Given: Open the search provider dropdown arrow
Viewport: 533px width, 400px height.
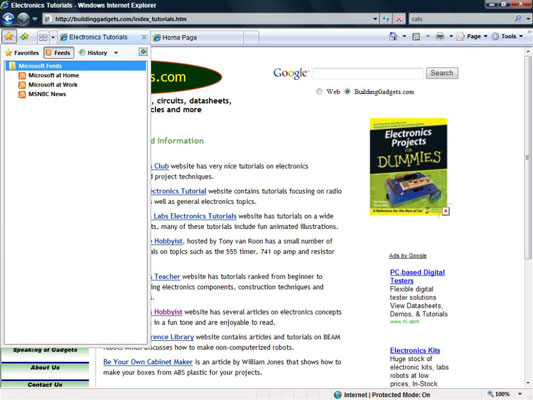Looking at the screenshot, I should [528, 19].
